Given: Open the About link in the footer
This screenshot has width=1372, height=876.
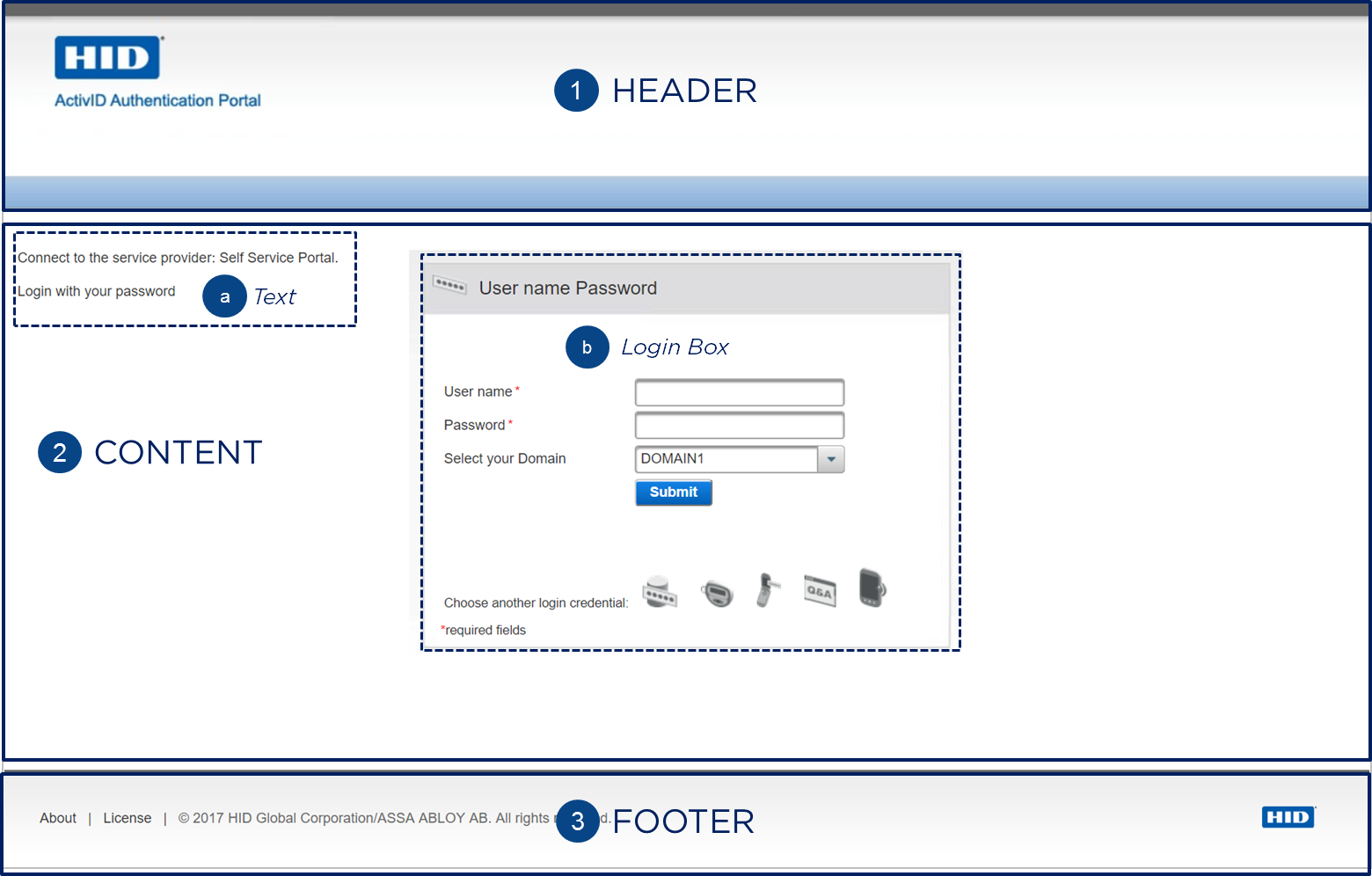Looking at the screenshot, I should click(58, 818).
